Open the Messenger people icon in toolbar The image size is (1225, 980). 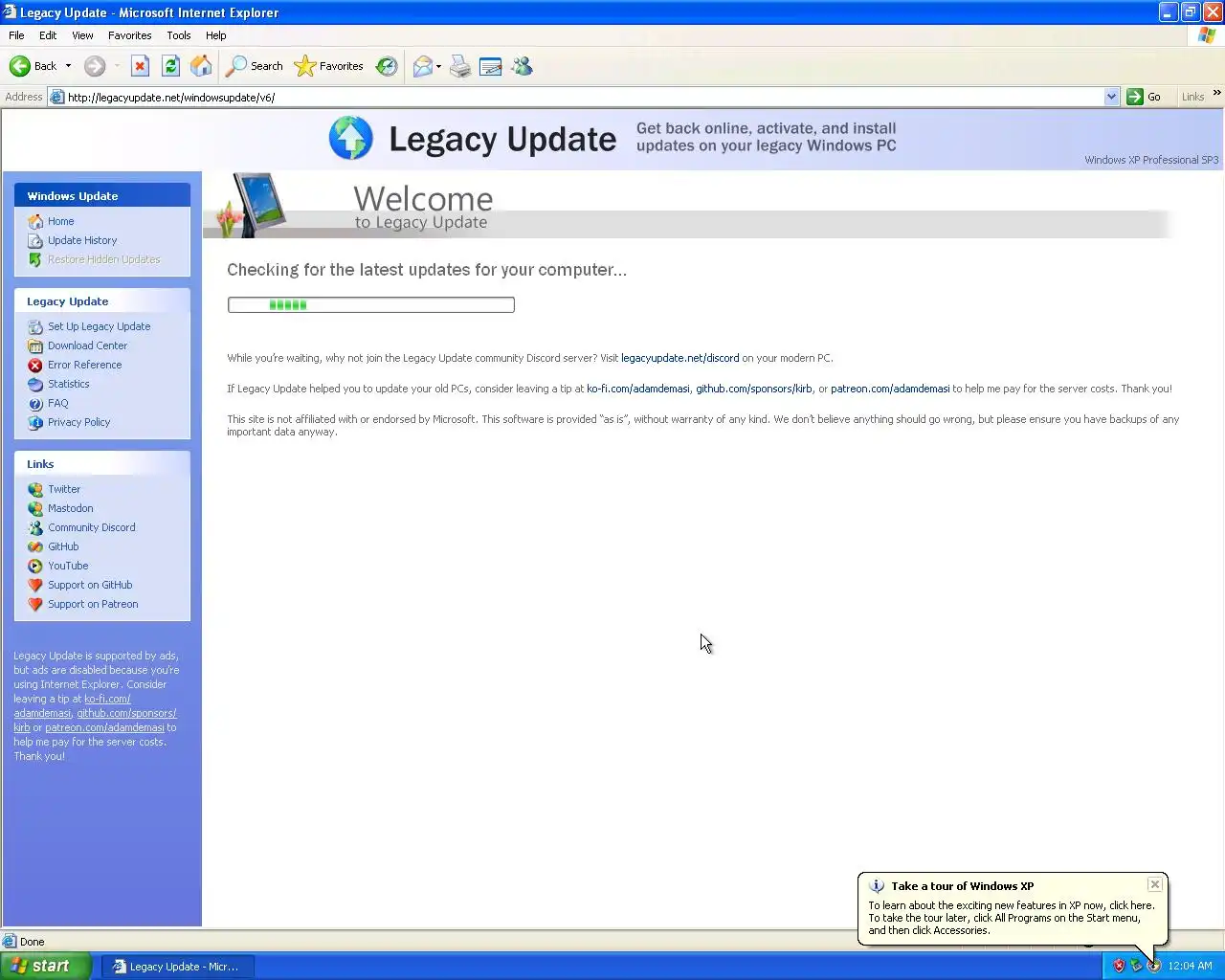click(522, 66)
